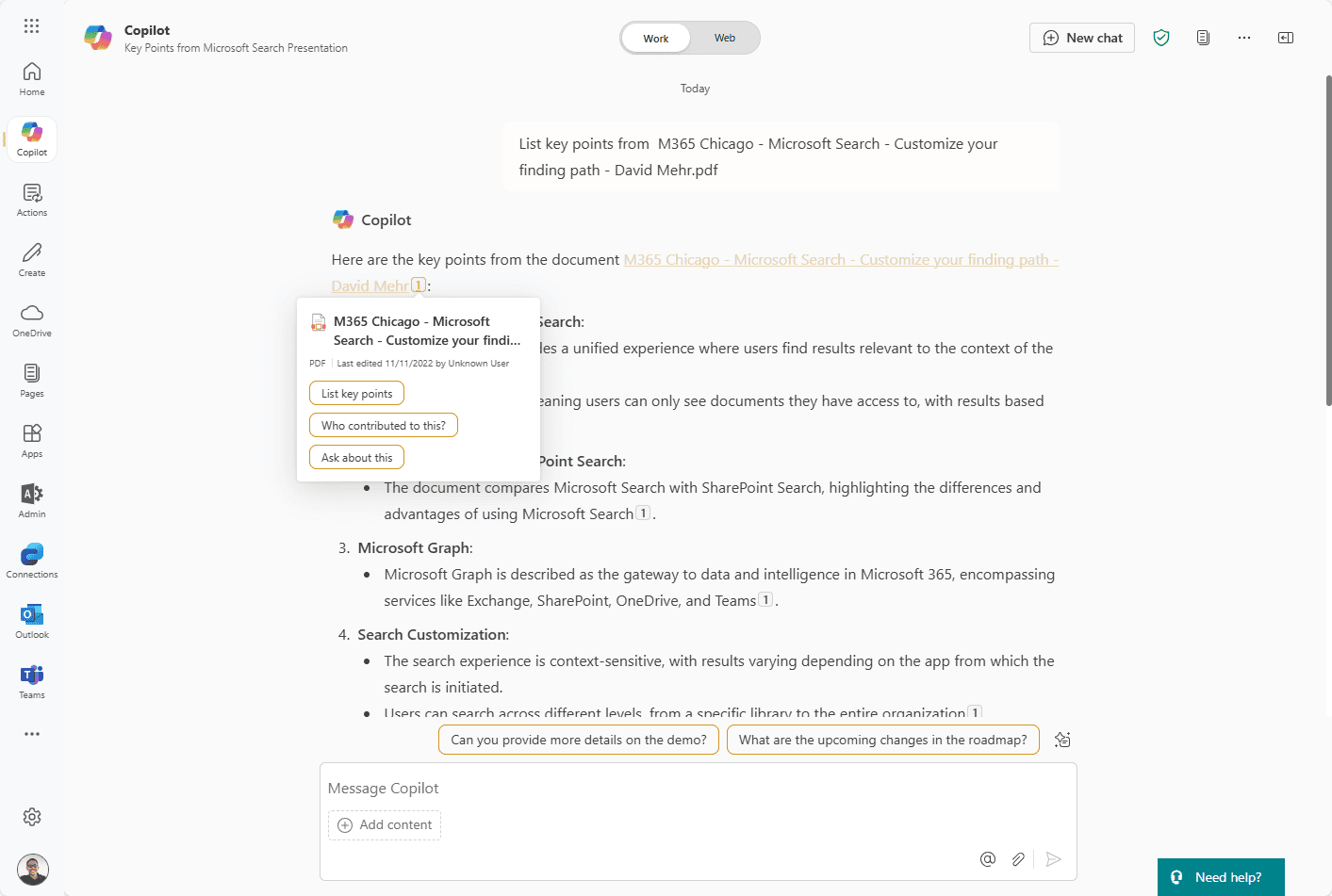This screenshot has width=1332, height=896.
Task: Click the @ mention icon
Action: point(988,859)
